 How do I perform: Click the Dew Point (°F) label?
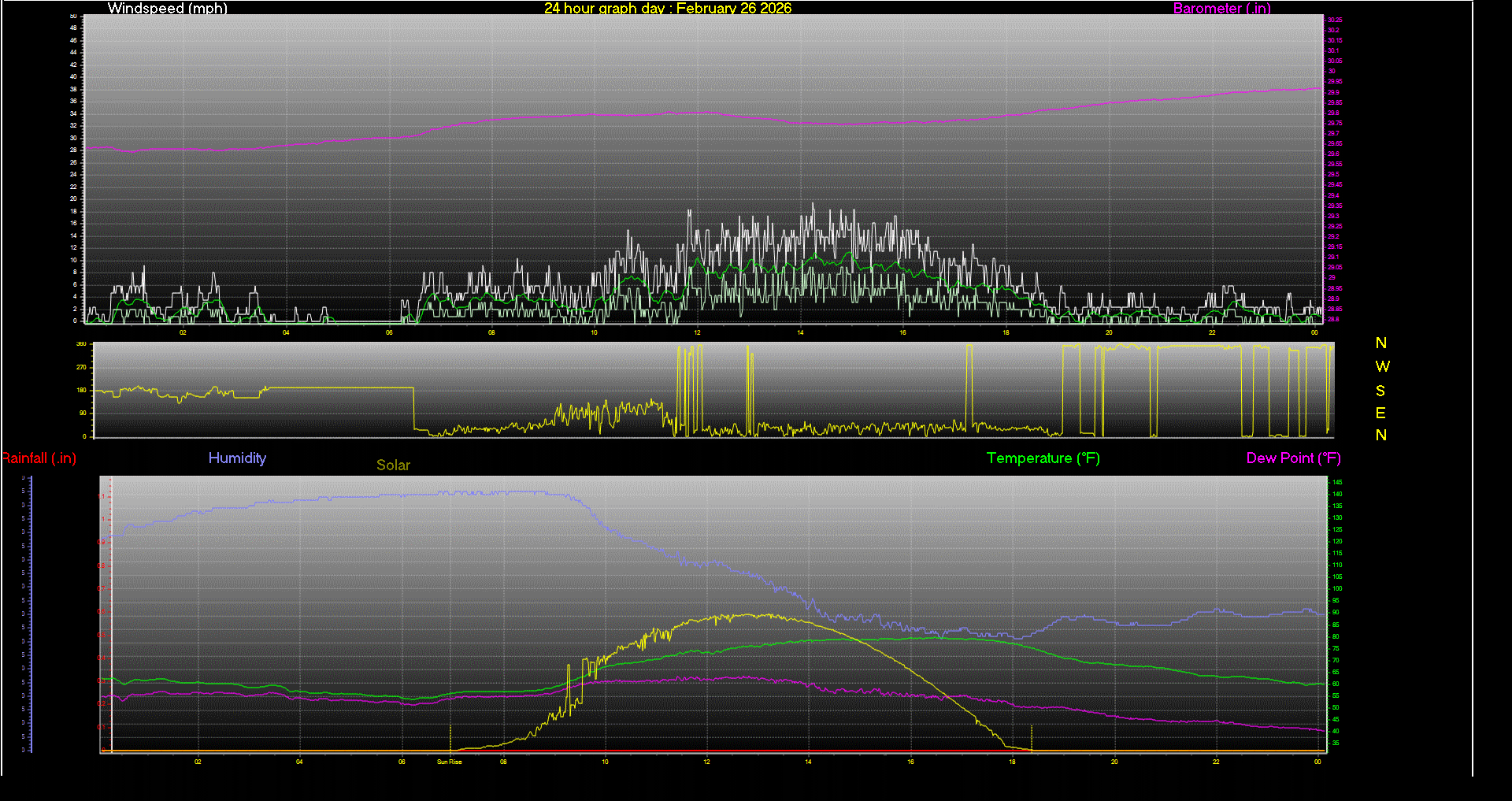coord(1293,458)
